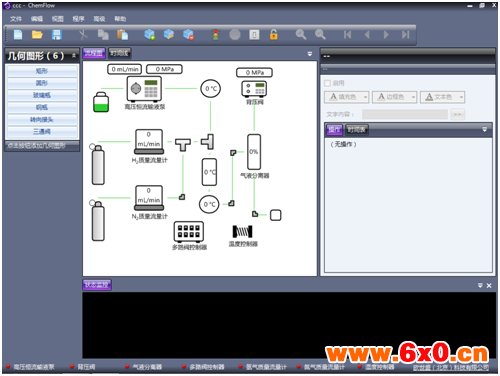Viewport: 500px width, 376px height.
Task: Click the 矩形 rectangle shape button
Action: coord(42,71)
